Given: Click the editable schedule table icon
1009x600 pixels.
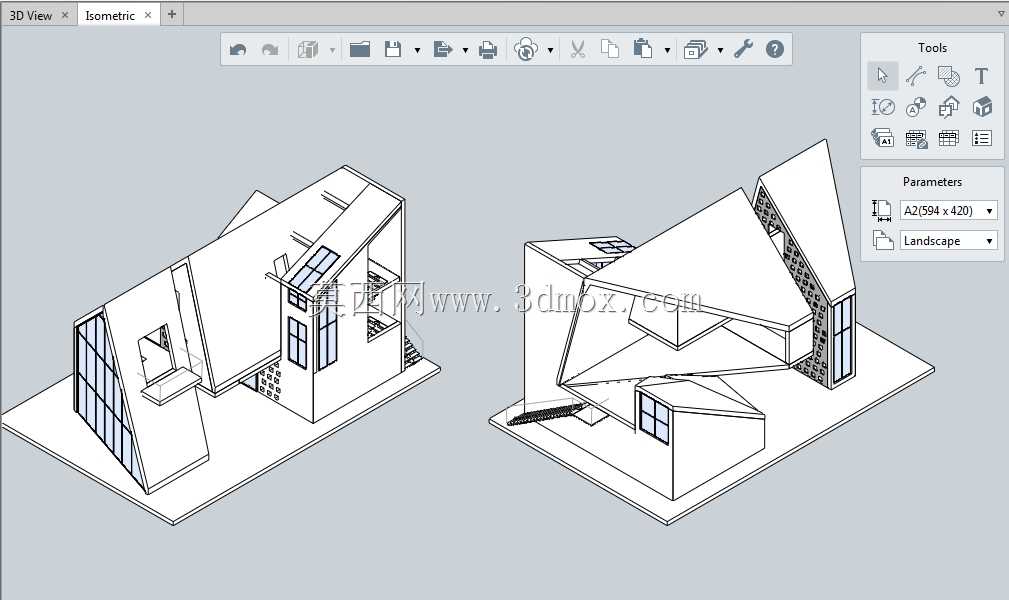Looking at the screenshot, I should [x=916, y=138].
